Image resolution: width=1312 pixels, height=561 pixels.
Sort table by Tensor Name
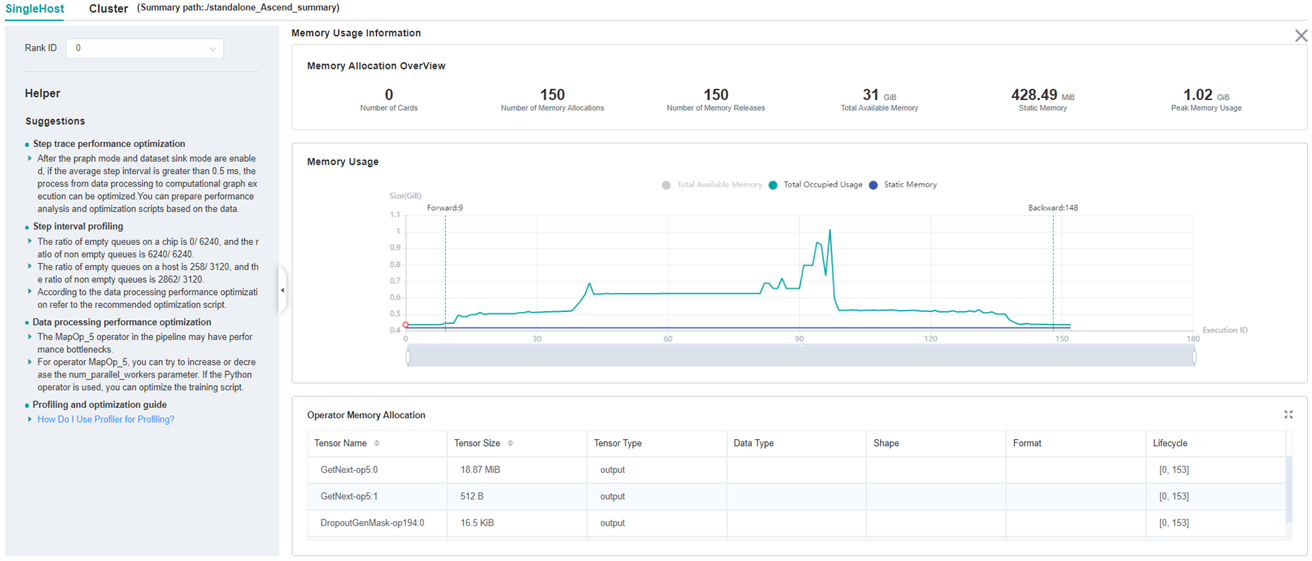tap(377, 443)
